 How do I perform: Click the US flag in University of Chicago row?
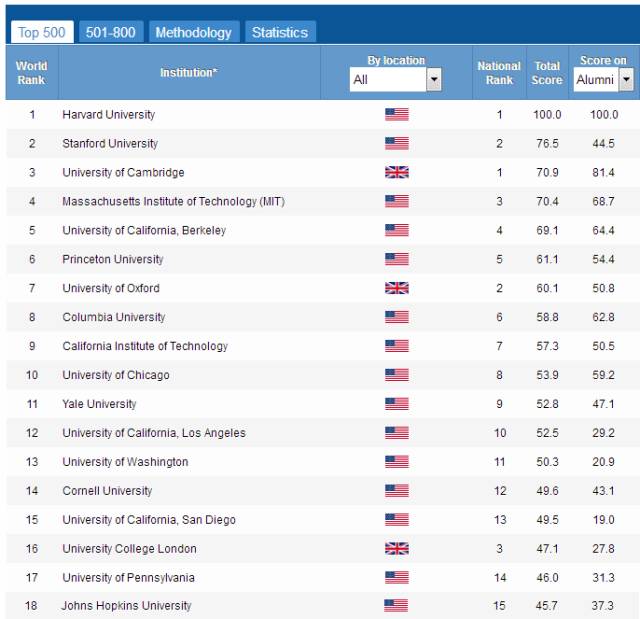[397, 375]
